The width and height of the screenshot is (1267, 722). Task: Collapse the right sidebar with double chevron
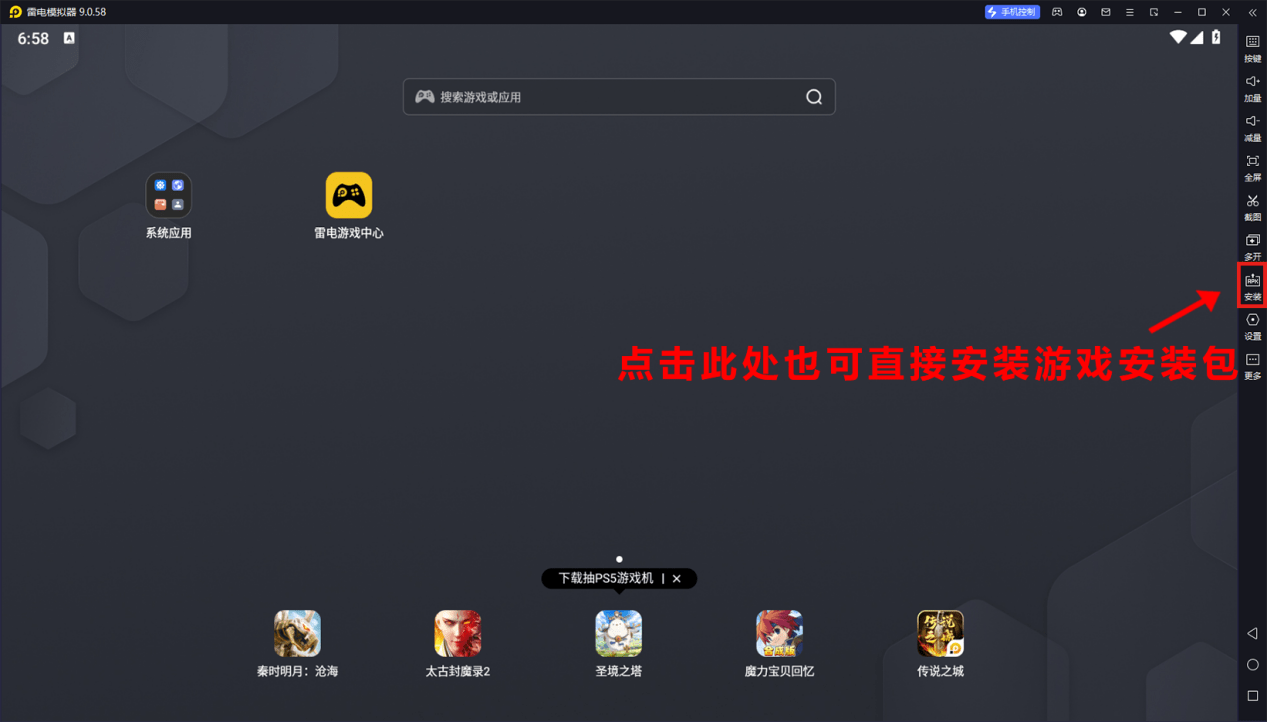[1252, 12]
